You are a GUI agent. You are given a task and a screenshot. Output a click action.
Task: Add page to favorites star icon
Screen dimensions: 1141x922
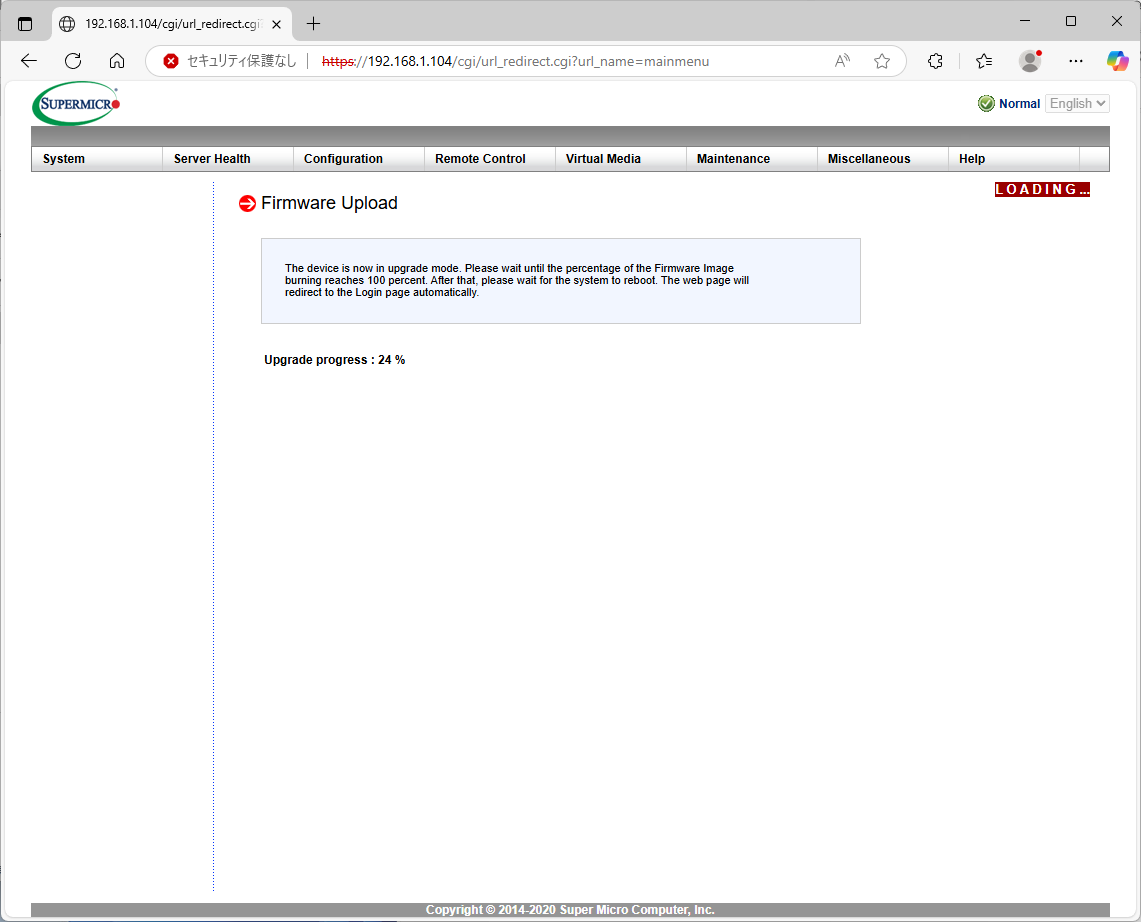(881, 61)
